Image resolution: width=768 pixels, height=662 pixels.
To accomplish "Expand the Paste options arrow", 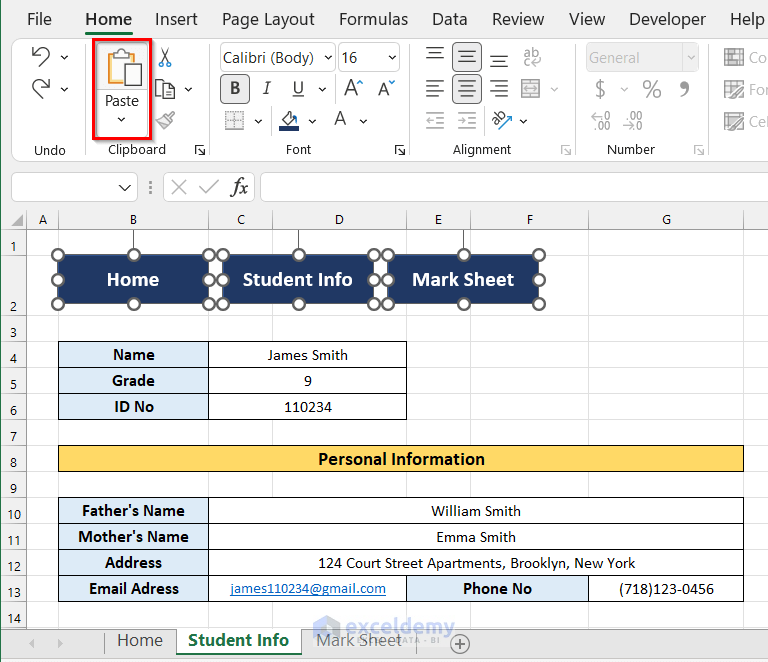I will 121,120.
